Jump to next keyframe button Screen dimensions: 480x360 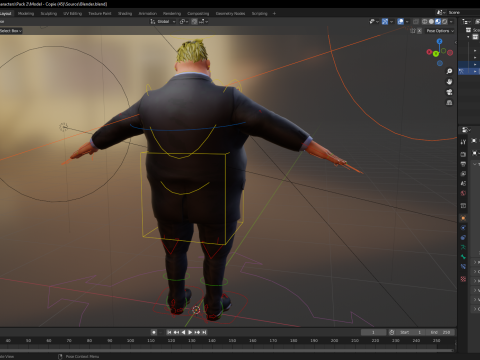click(x=197, y=332)
